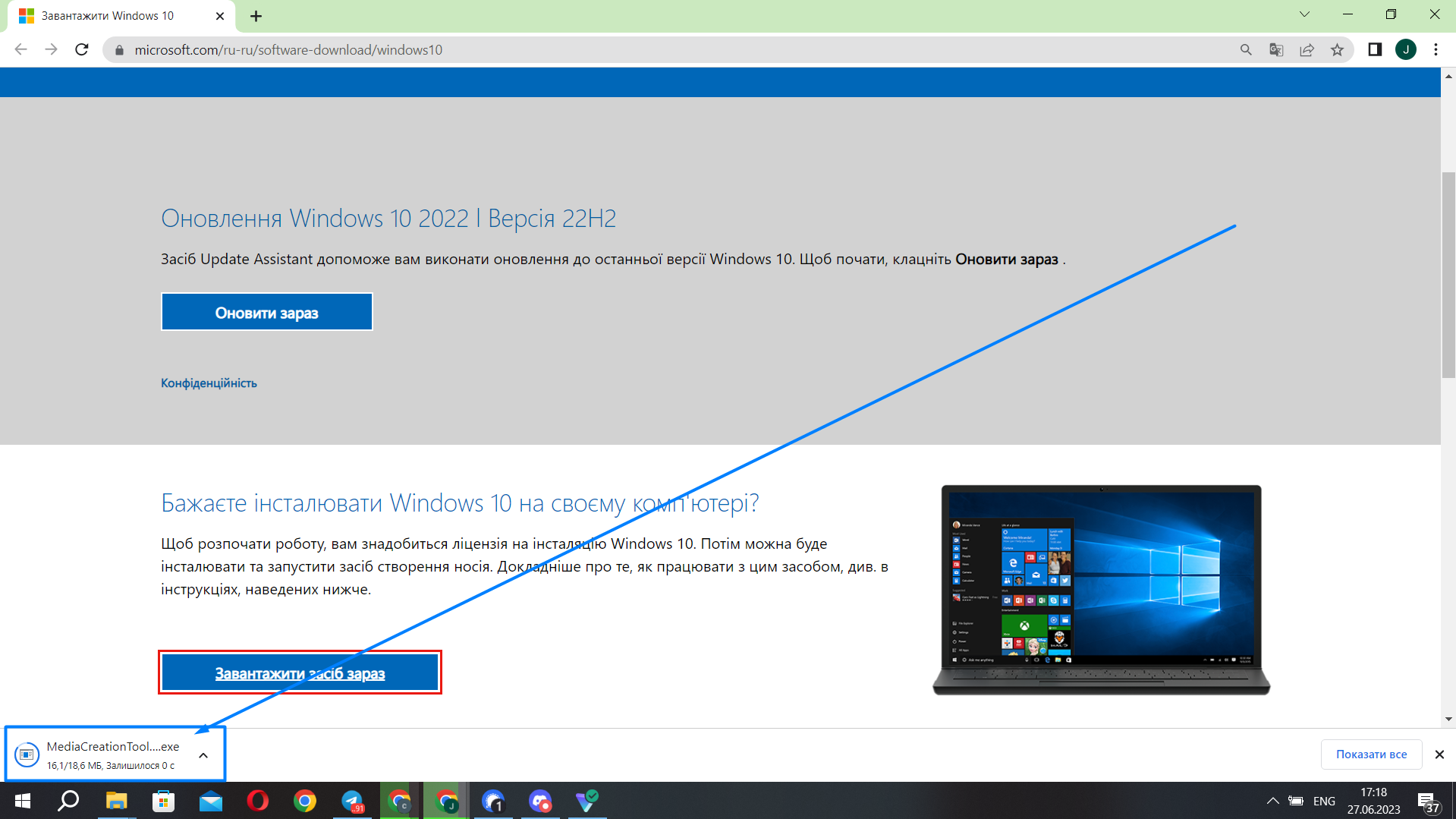View site information lock icon
Image resolution: width=1456 pixels, height=819 pixels.
point(119,50)
